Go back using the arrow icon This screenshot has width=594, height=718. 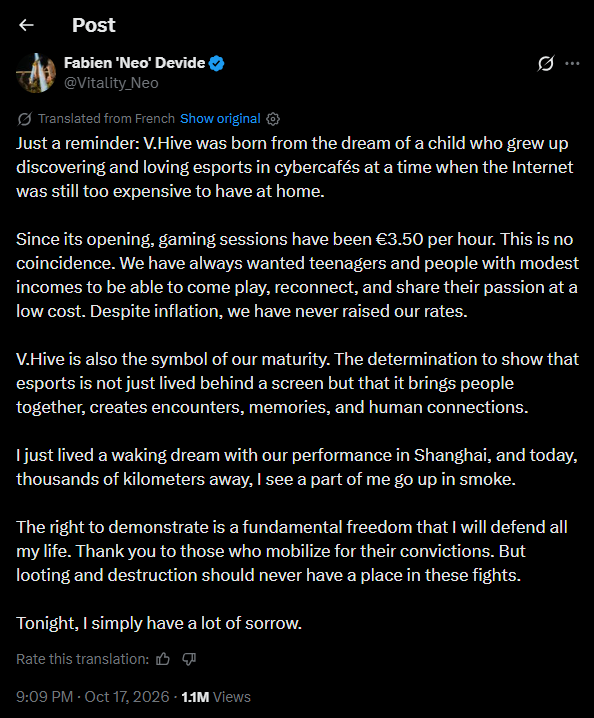(x=27, y=25)
